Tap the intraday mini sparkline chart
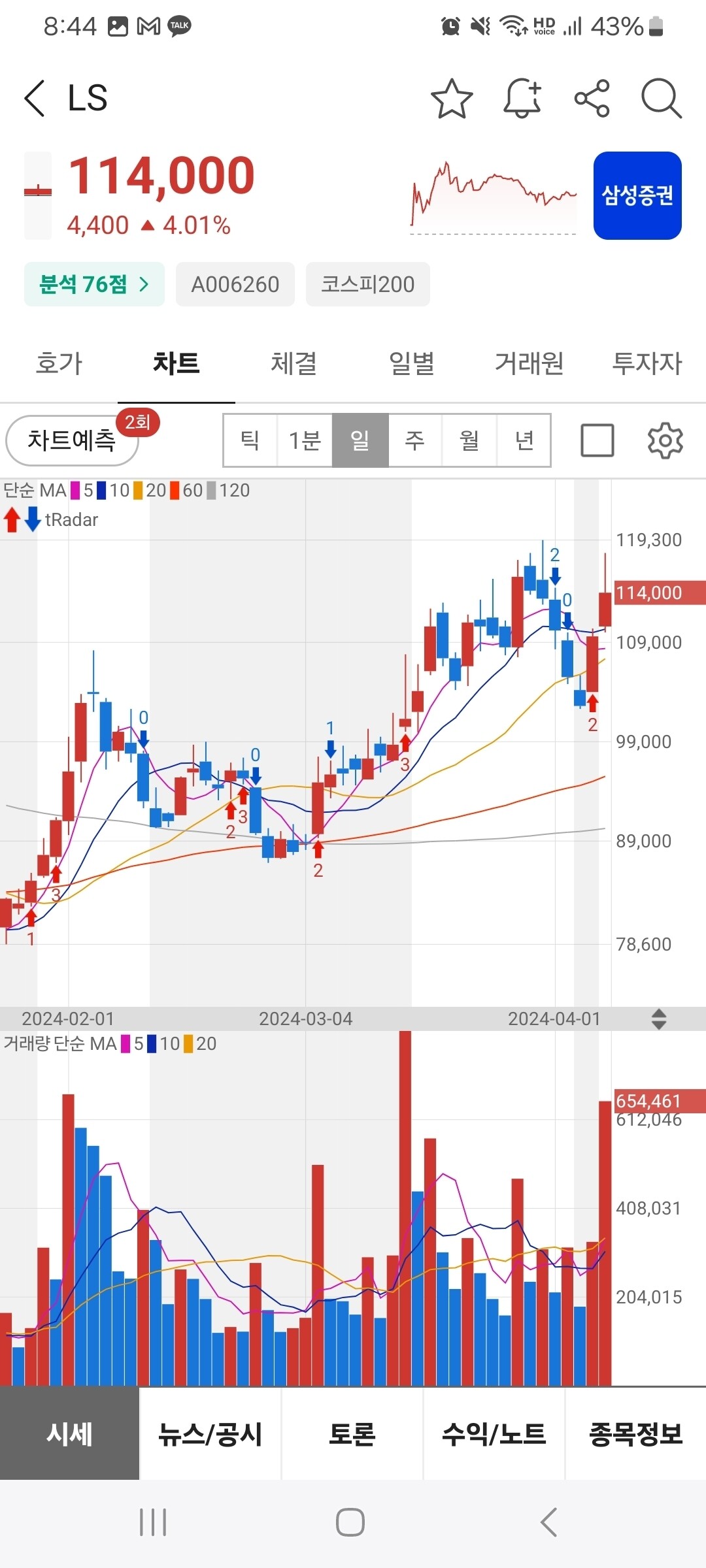This screenshot has width=706, height=1568. point(494,196)
